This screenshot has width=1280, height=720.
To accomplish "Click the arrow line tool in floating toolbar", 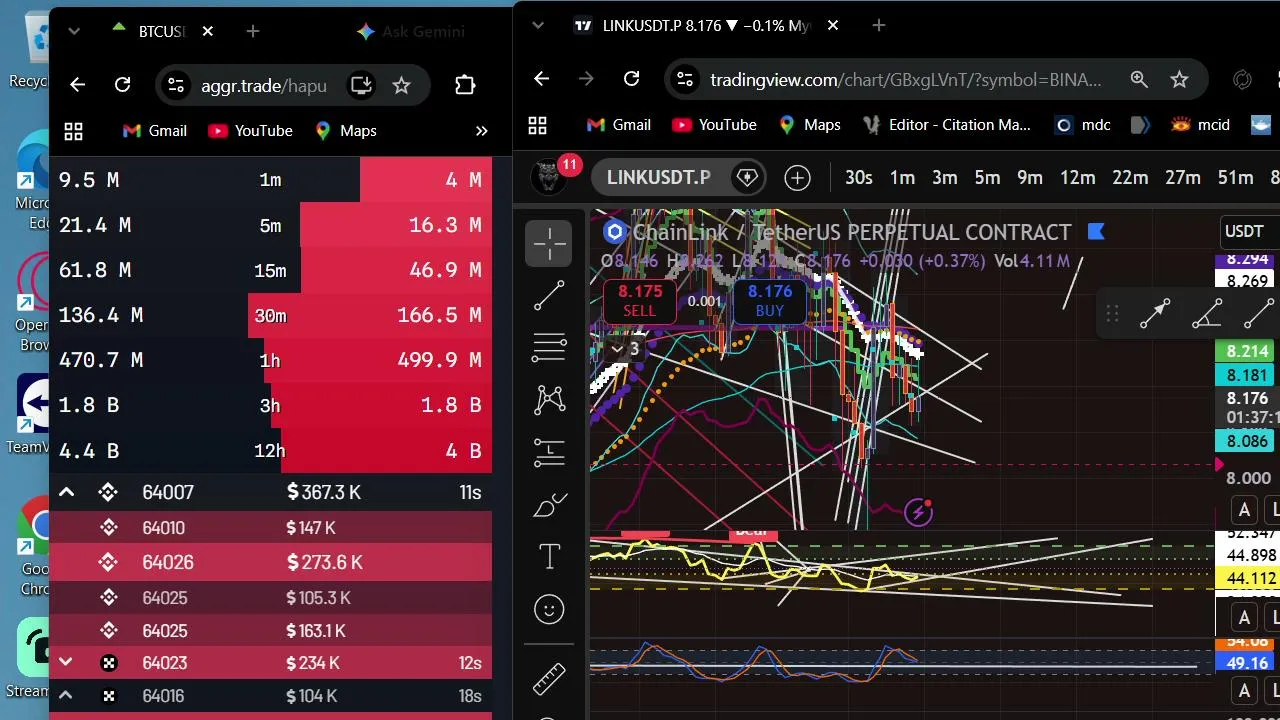I will point(1155,314).
